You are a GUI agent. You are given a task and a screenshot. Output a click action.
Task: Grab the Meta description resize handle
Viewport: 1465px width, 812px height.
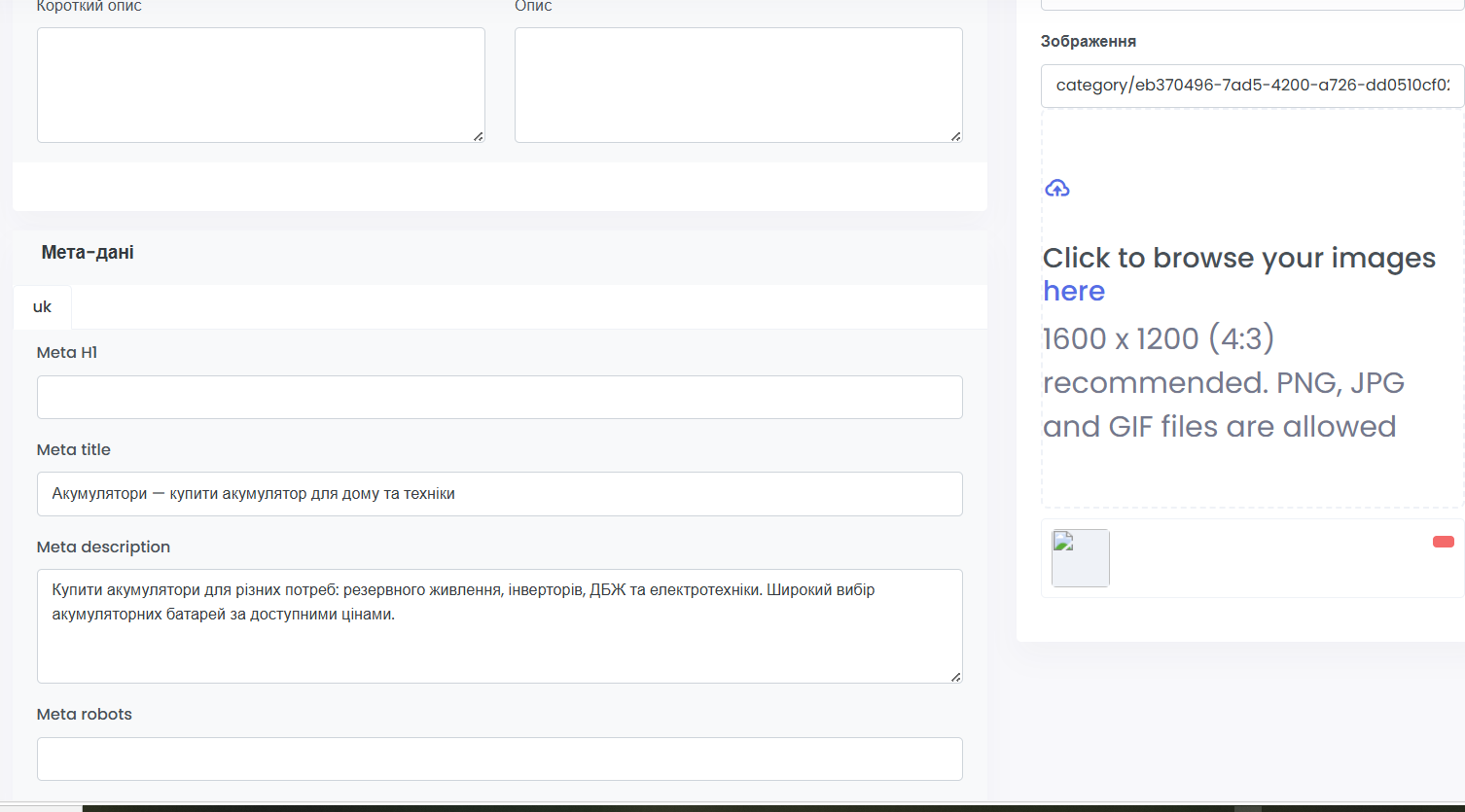click(x=955, y=676)
